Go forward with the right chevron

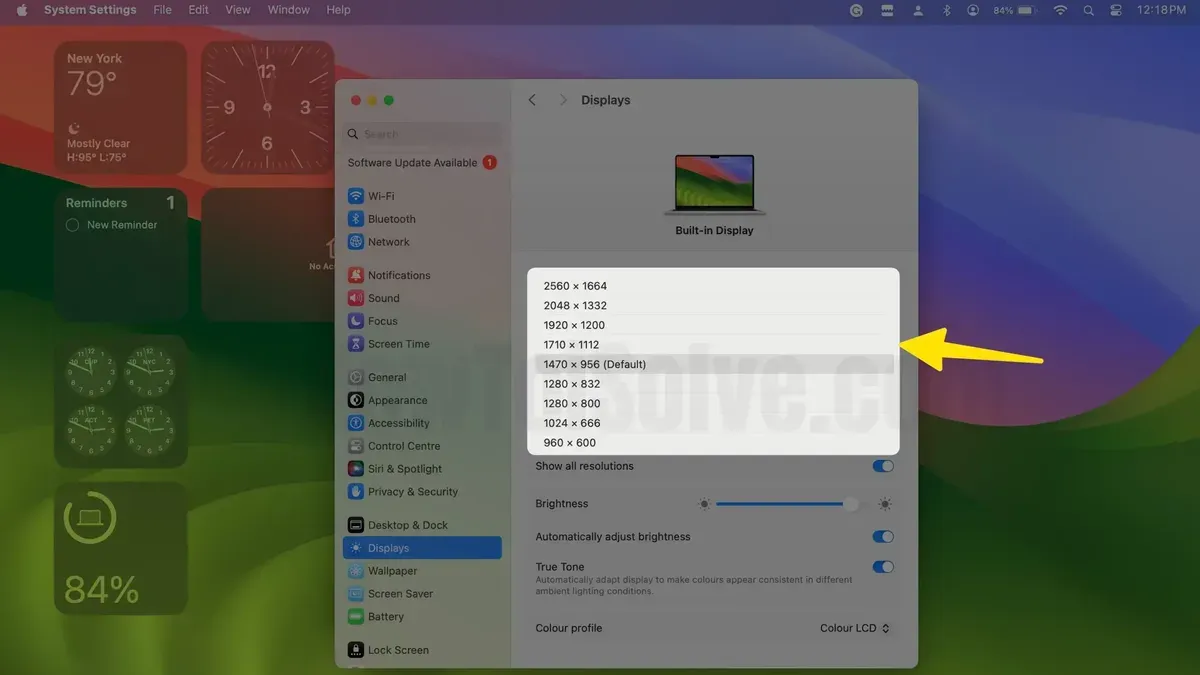click(563, 100)
